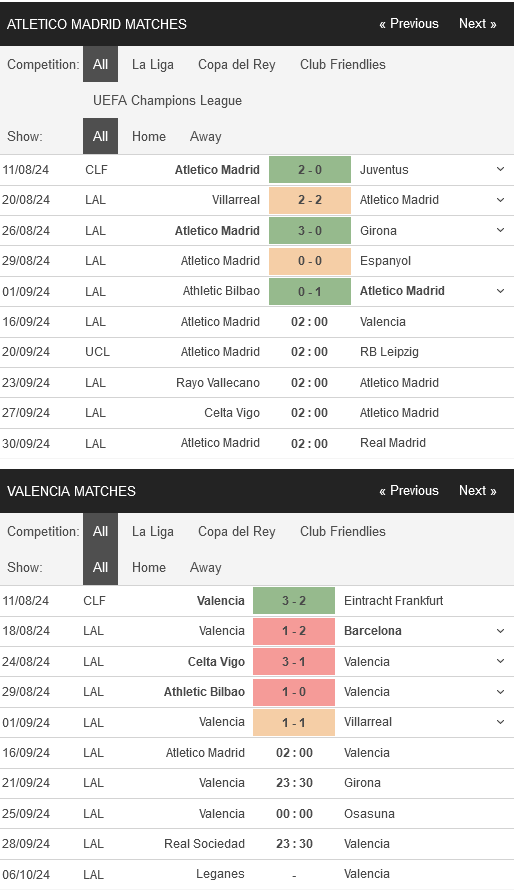Open the 2 - 0 score against Juventus

310,170
